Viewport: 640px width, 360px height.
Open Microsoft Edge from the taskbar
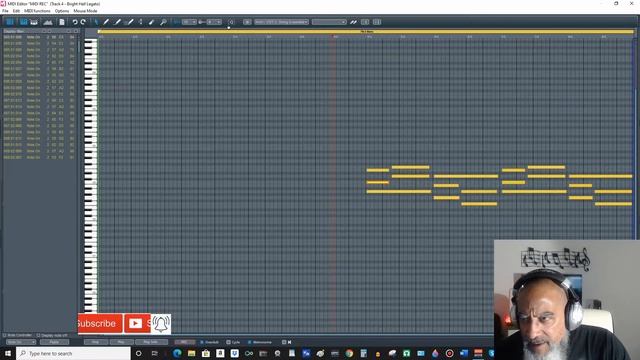pyautogui.click(x=177, y=353)
